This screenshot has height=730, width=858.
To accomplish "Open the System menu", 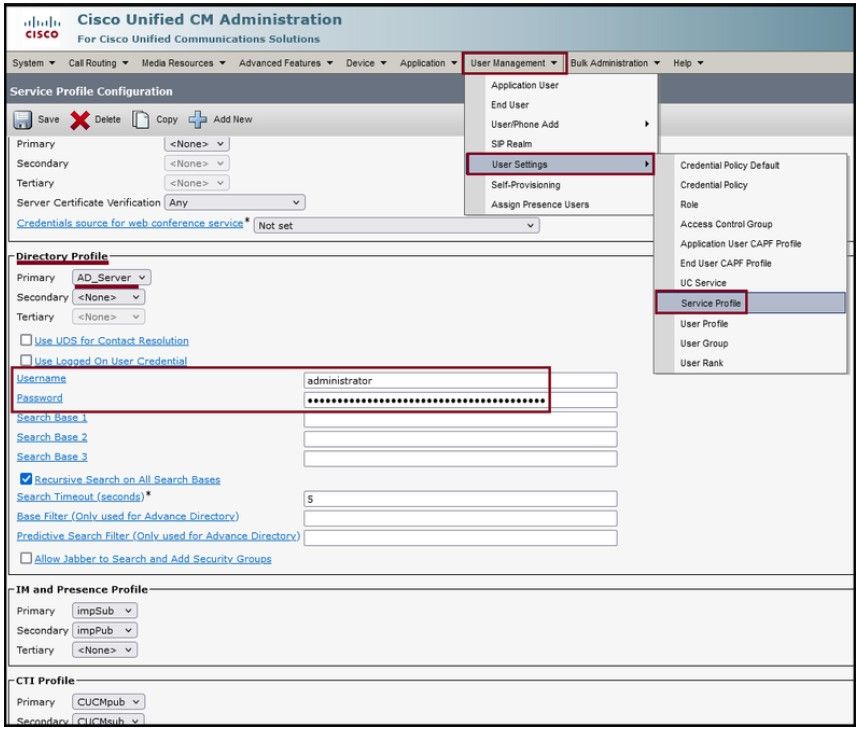I will point(33,63).
